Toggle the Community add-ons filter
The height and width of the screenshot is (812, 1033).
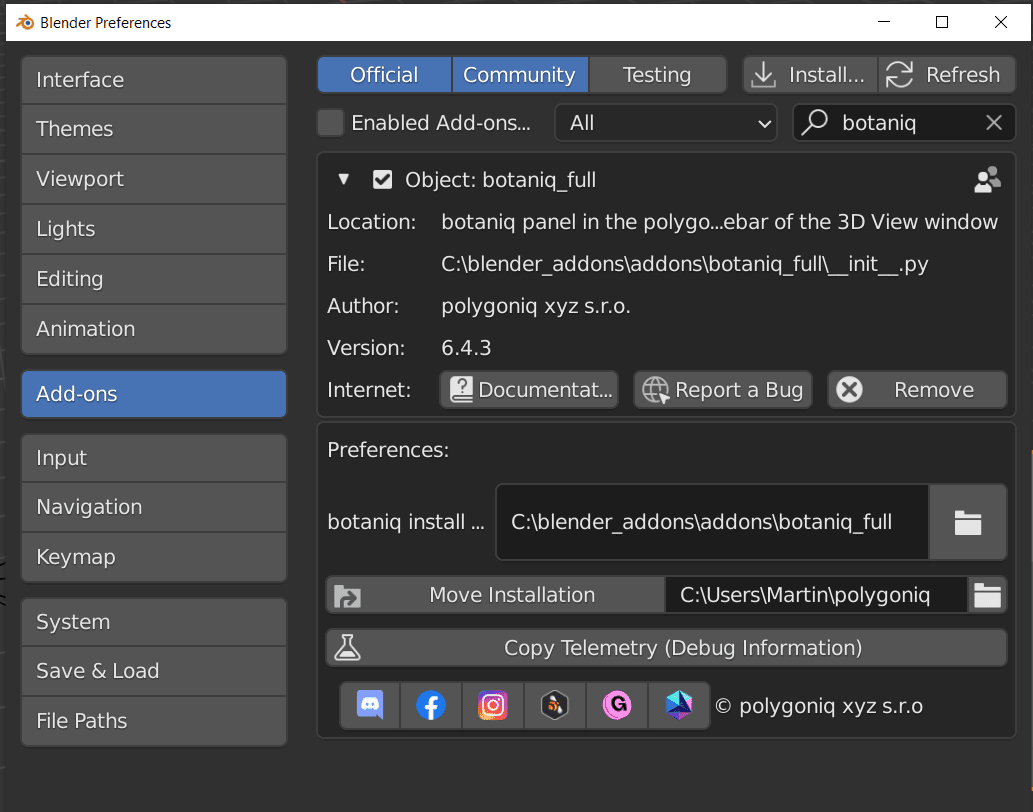(520, 74)
